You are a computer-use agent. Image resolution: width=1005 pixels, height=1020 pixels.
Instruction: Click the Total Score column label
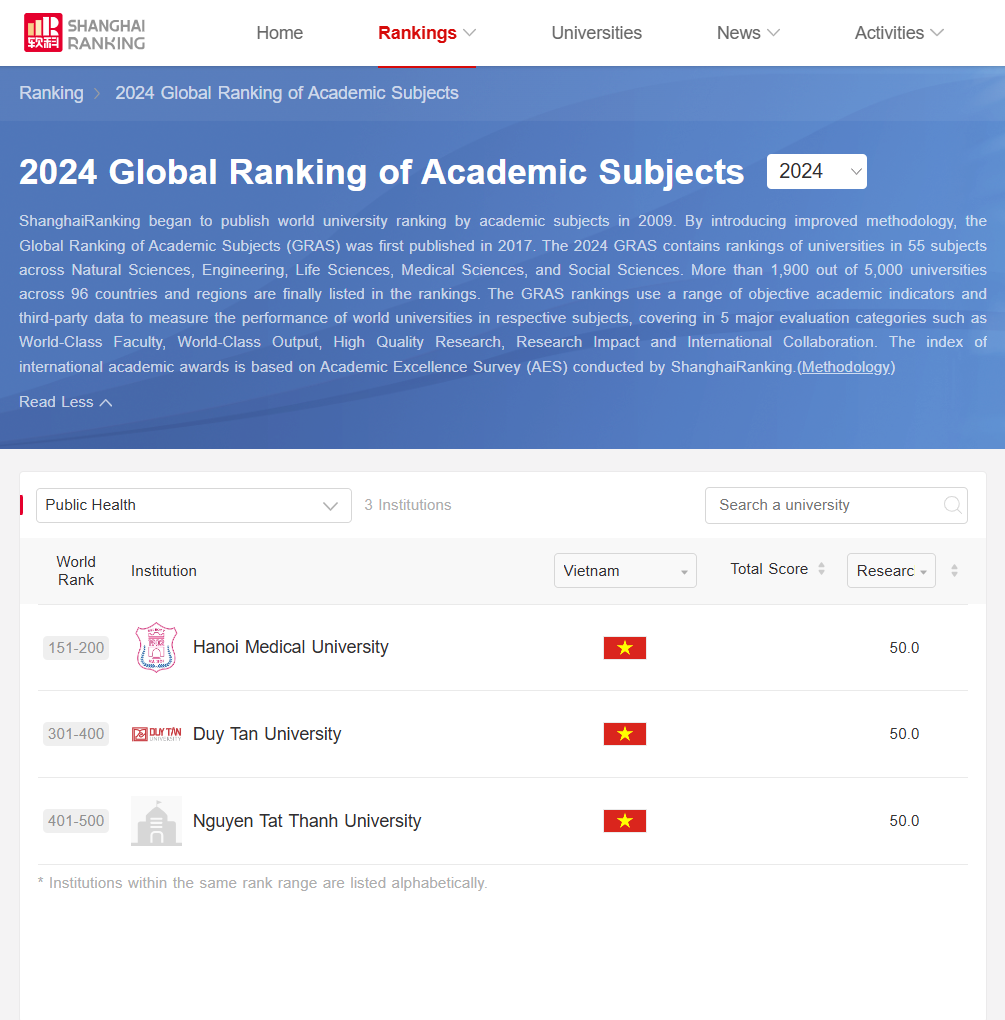point(769,569)
